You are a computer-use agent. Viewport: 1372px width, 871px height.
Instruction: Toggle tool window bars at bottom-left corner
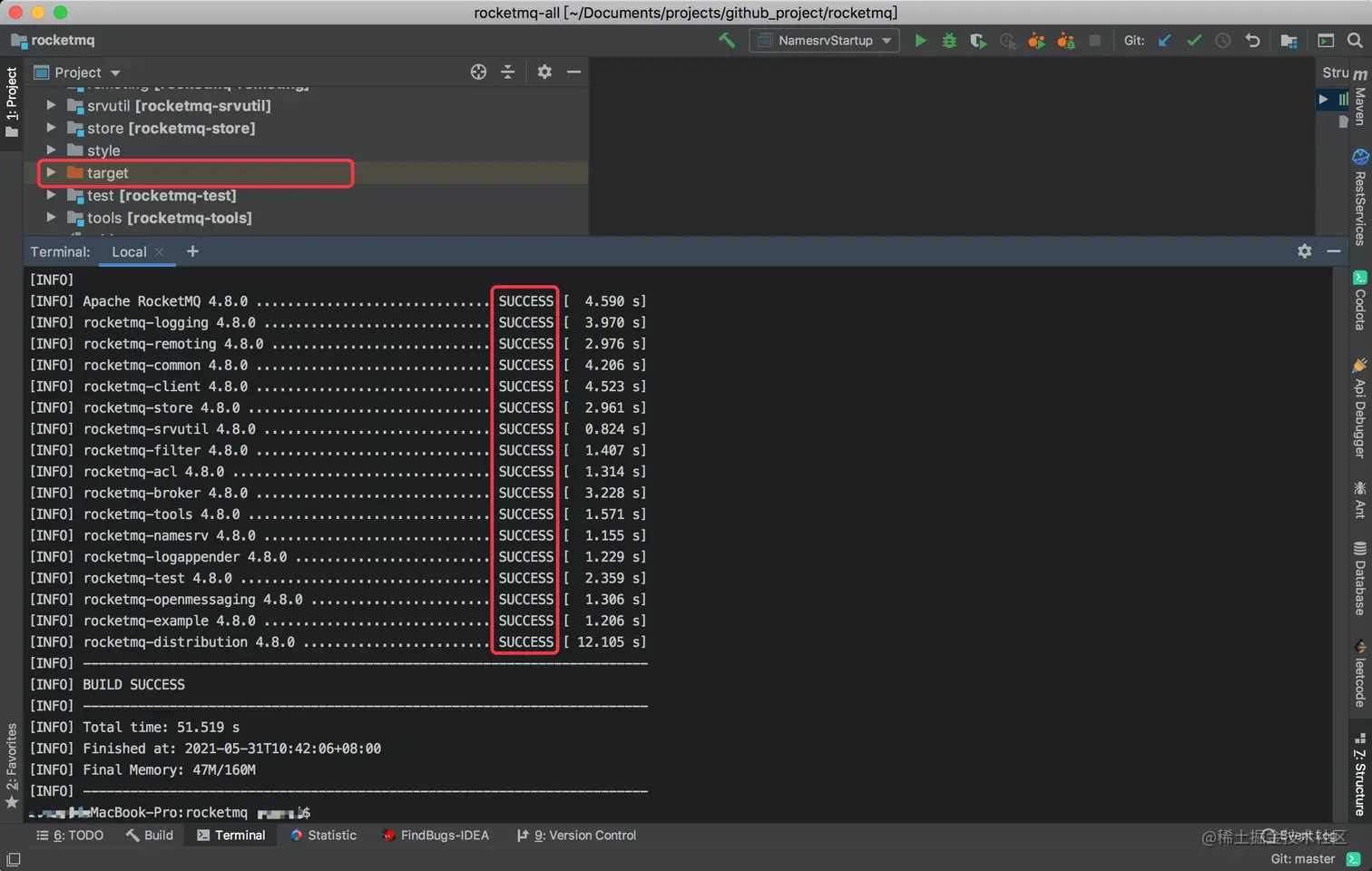(13, 859)
